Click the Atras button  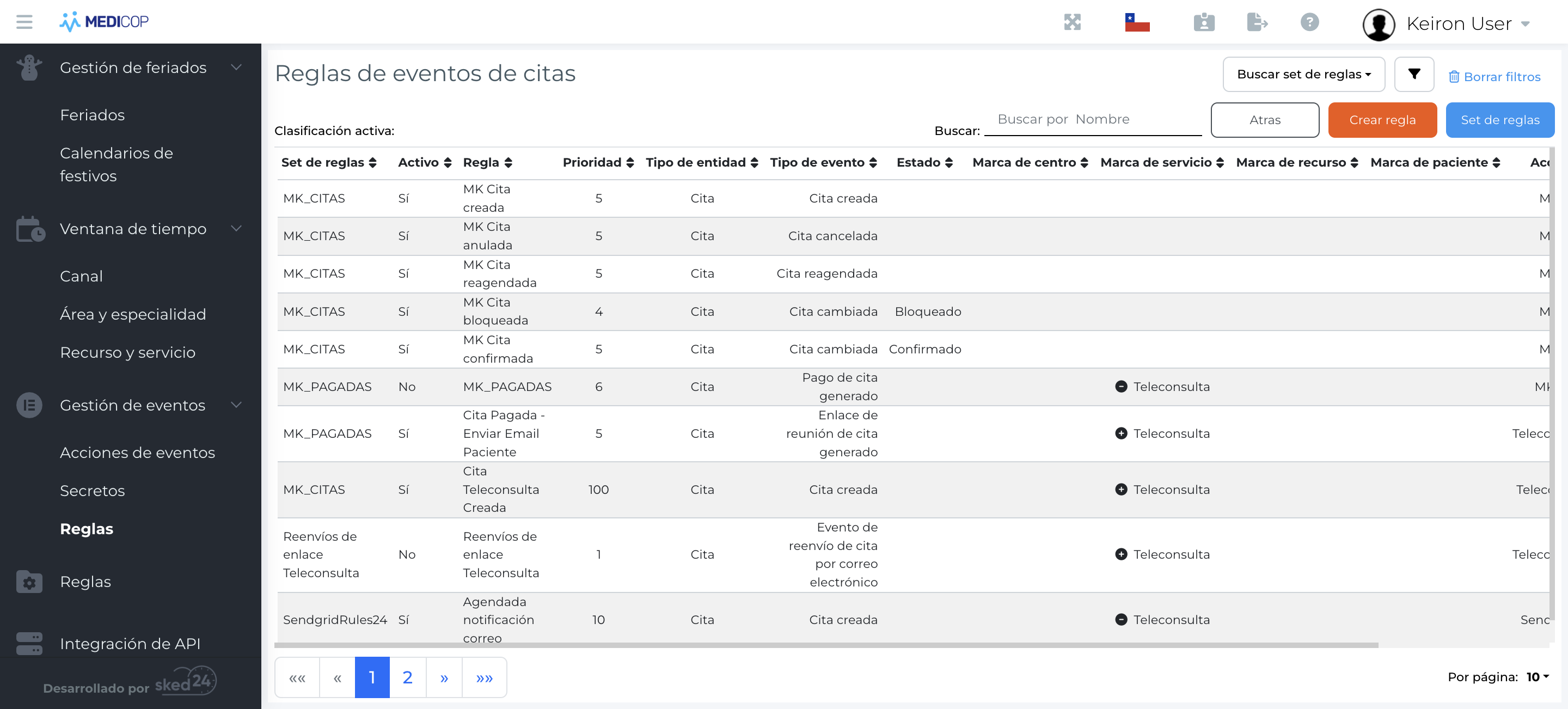1264,120
